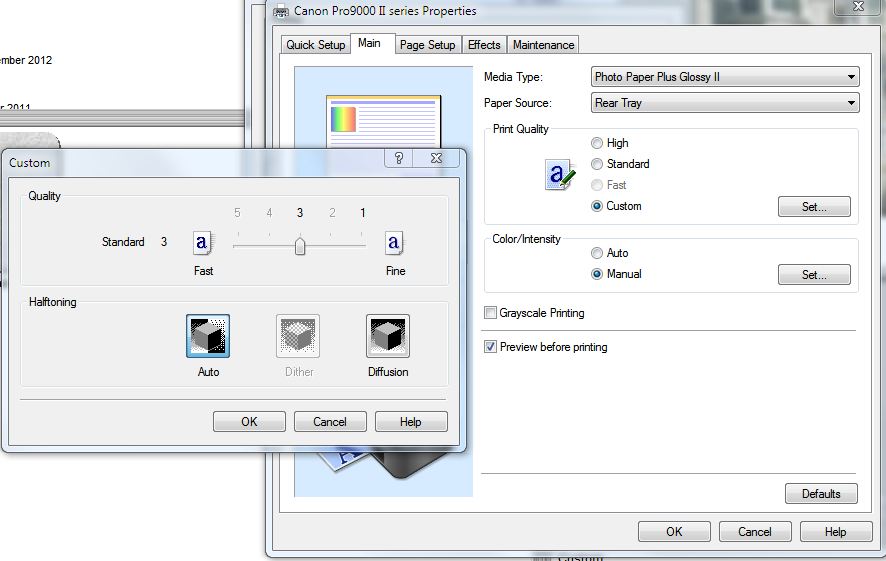The width and height of the screenshot is (886, 561).
Task: Click quality level 1 on slider scale
Action: [x=363, y=213]
